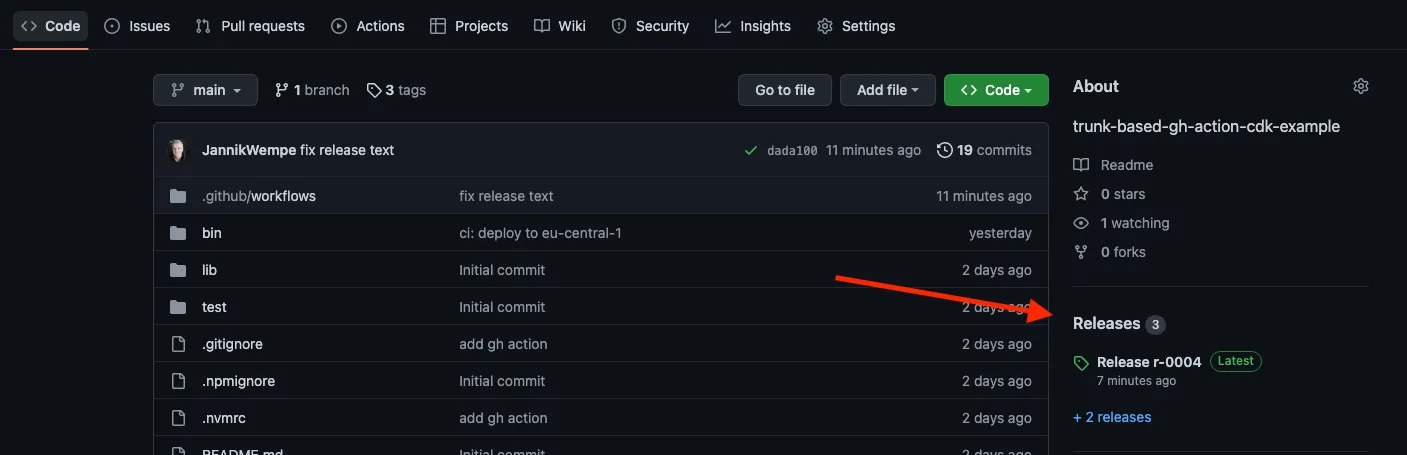Open the green Code dropdown button
The width and height of the screenshot is (1407, 455).
995,90
